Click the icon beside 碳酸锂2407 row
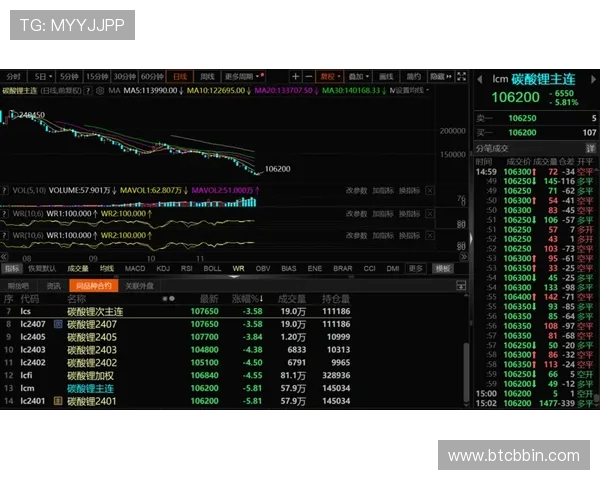600x480 pixels. tap(58, 325)
